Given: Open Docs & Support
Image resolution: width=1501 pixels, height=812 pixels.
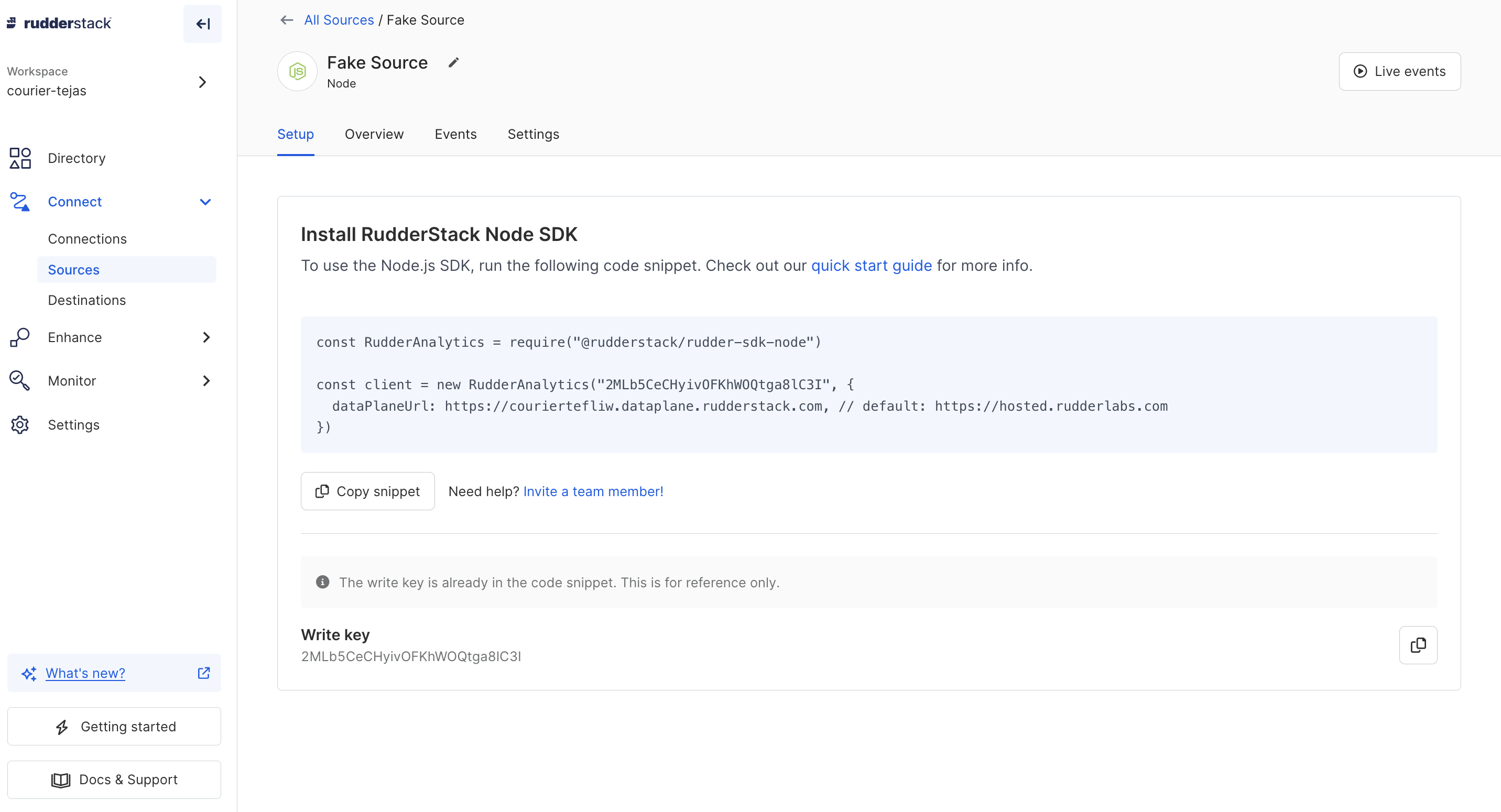Looking at the screenshot, I should (x=114, y=780).
